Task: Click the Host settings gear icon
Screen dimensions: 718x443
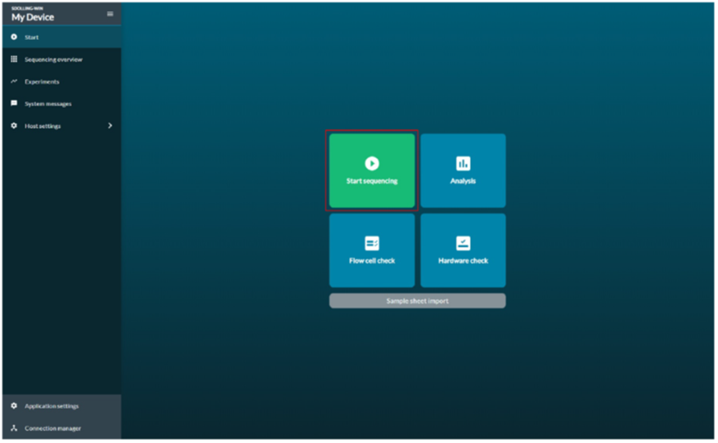Action: [x=14, y=125]
